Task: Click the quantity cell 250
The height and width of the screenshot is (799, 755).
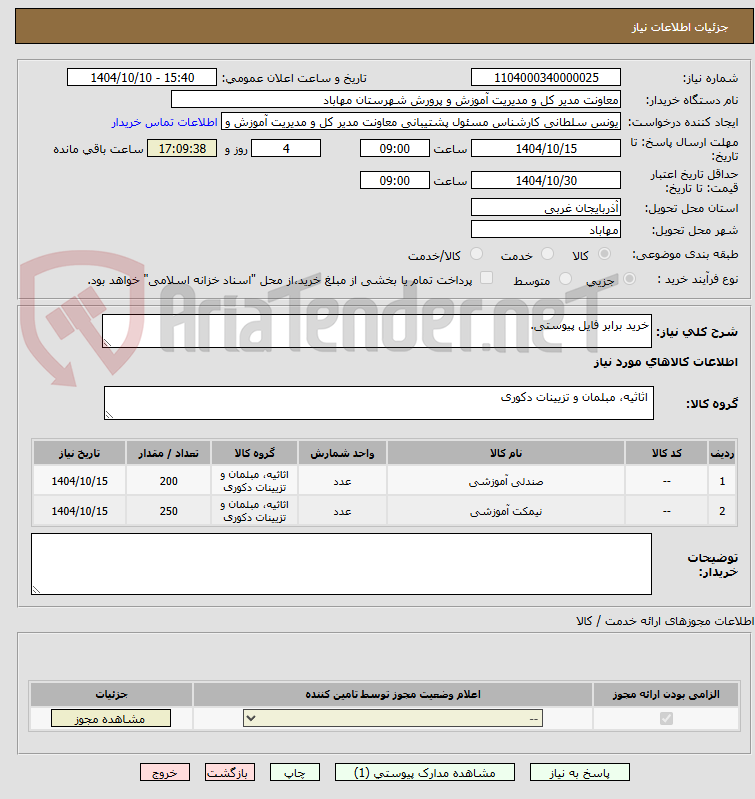Action: tap(169, 511)
